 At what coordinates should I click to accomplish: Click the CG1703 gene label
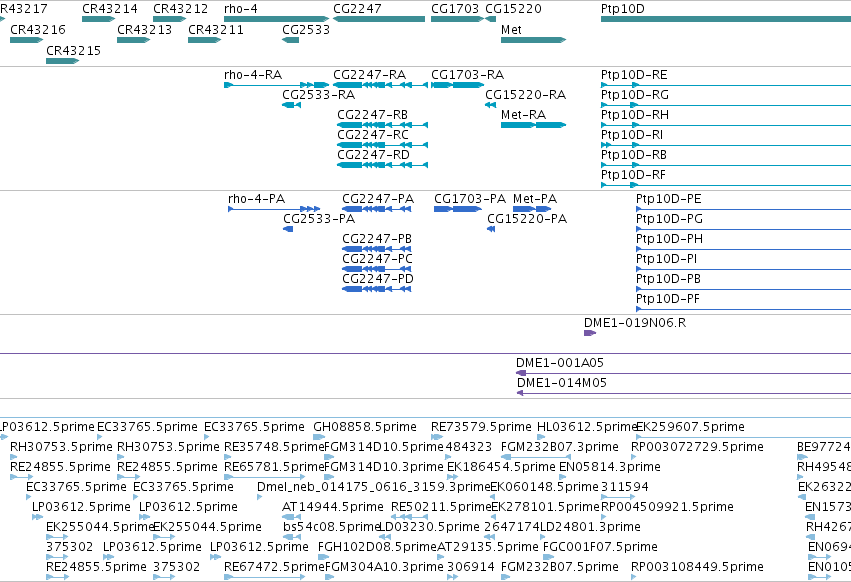click(x=455, y=9)
